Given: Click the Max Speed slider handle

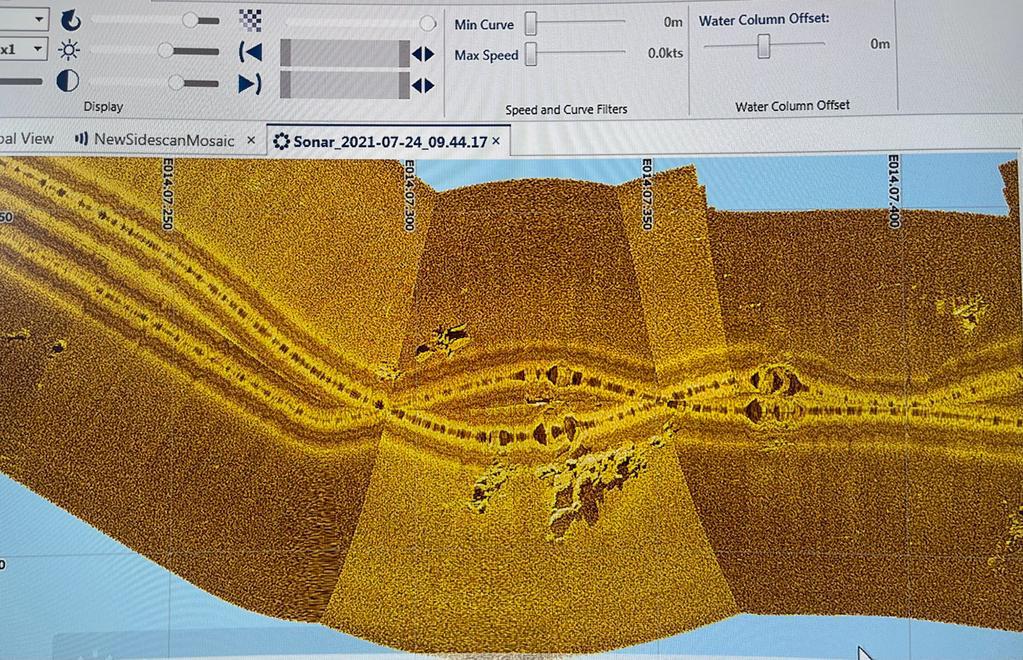Looking at the screenshot, I should click(x=532, y=54).
